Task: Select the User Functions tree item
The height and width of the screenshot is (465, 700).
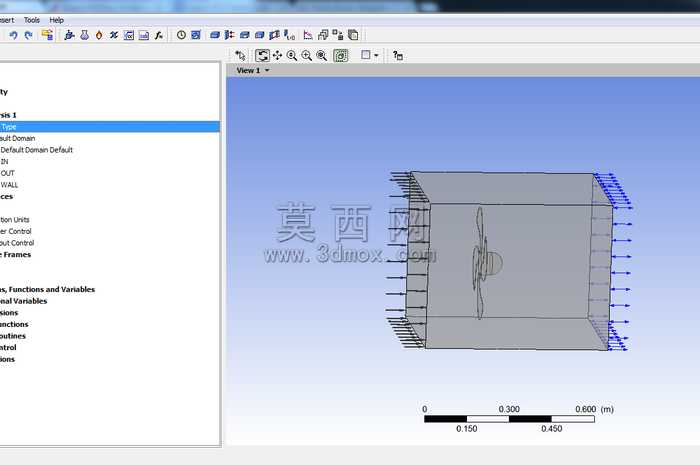Action: click(14, 324)
